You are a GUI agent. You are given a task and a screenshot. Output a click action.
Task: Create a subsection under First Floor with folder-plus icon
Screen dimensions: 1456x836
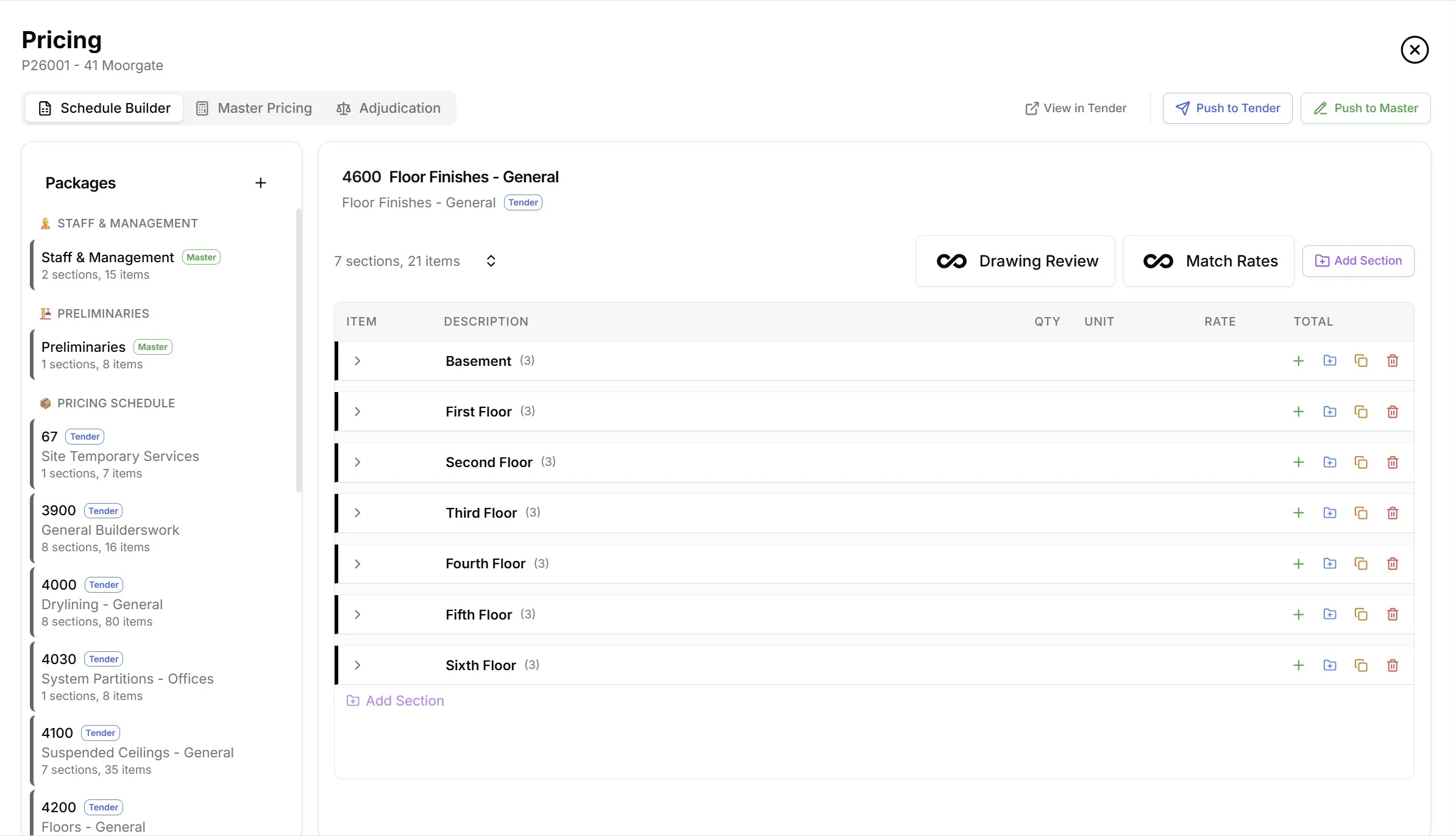tap(1330, 411)
